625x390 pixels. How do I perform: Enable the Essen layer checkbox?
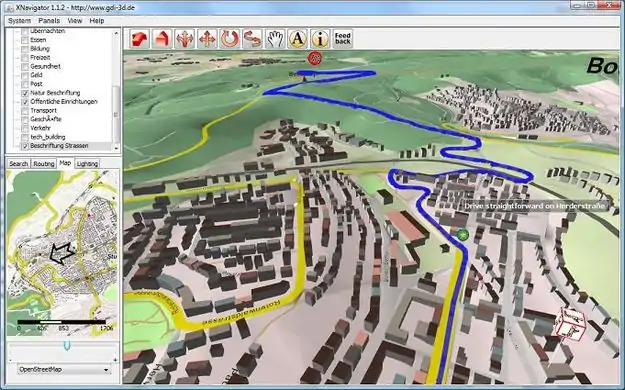tap(25, 40)
